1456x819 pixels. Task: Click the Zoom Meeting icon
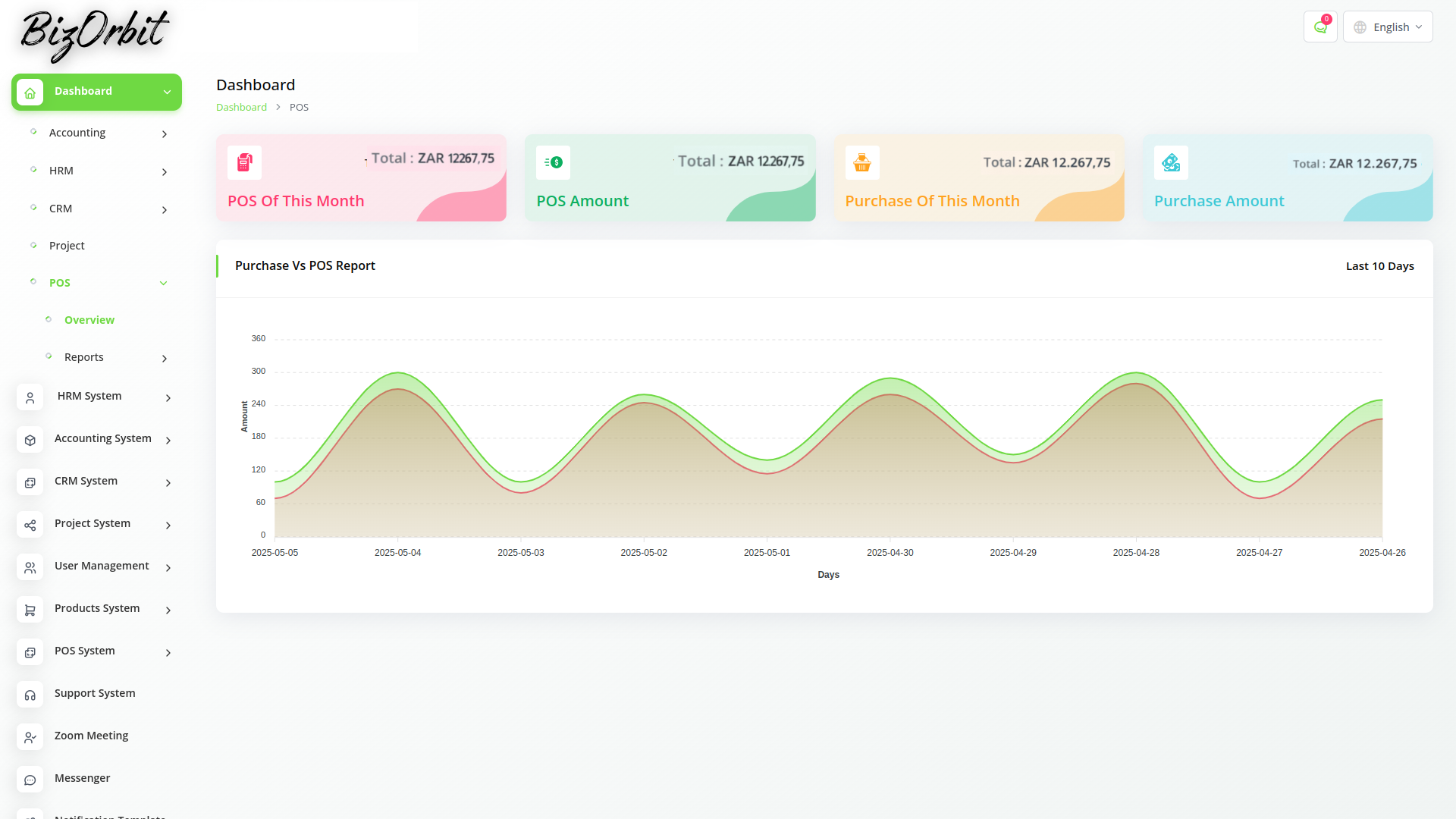click(30, 736)
